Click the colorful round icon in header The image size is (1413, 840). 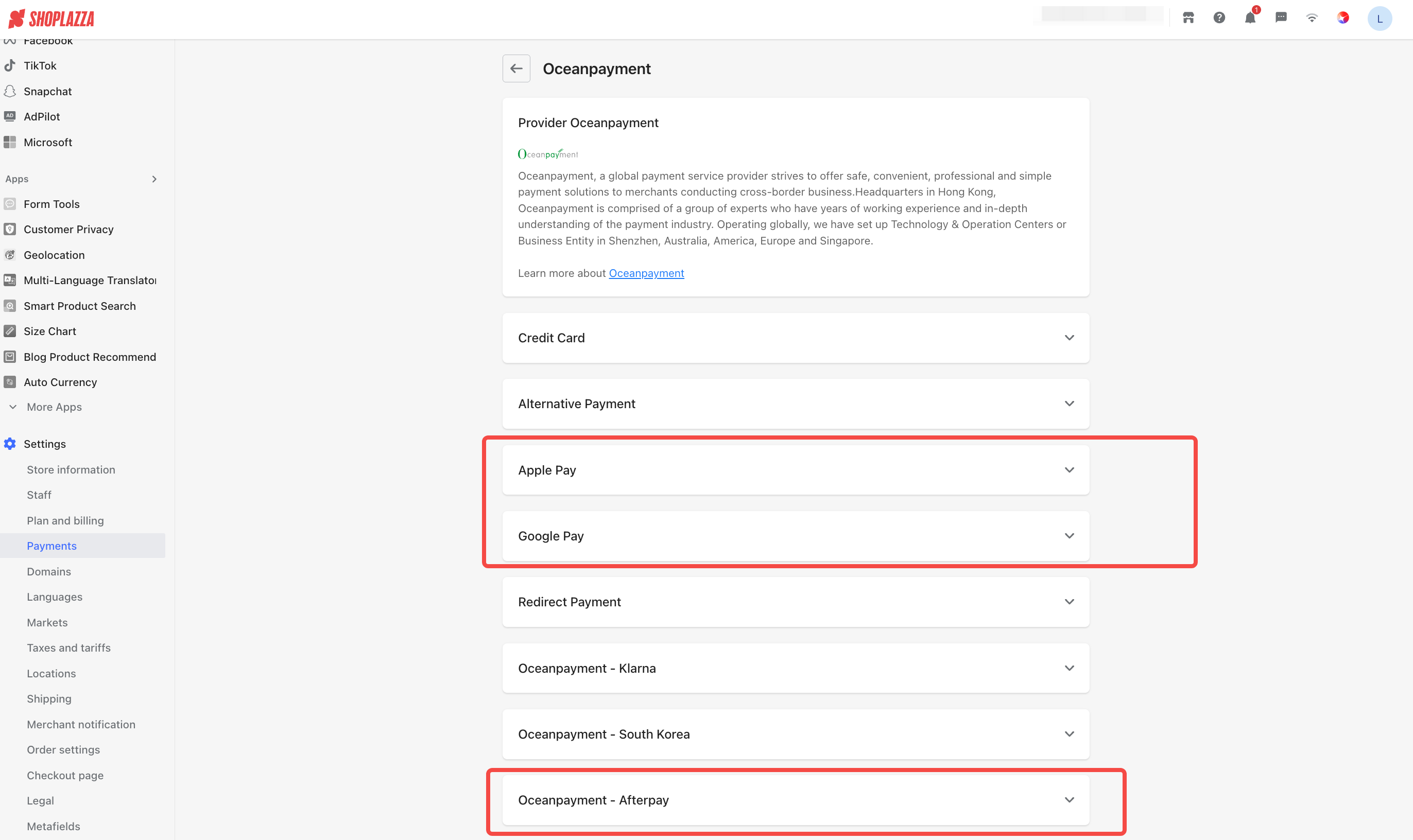coord(1343,18)
